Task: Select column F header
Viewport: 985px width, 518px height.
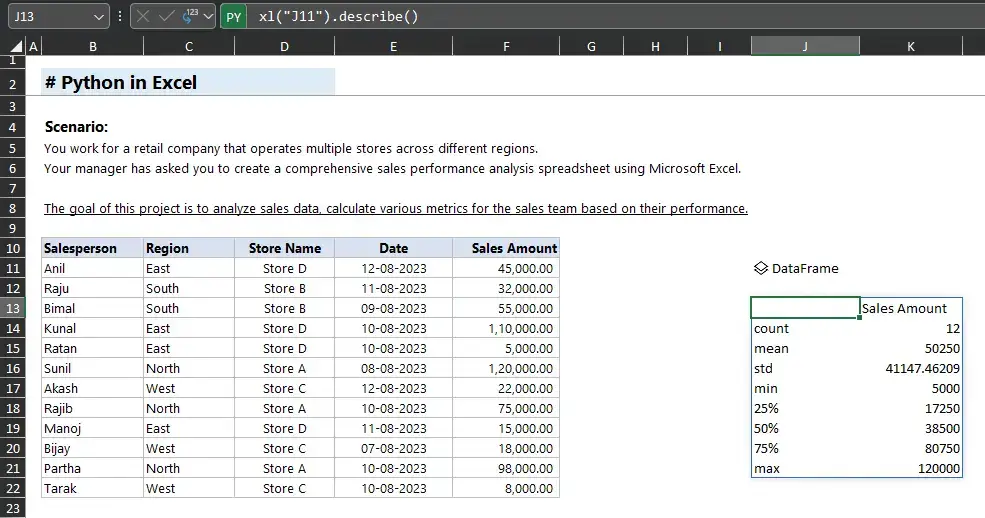Action: pyautogui.click(x=507, y=46)
